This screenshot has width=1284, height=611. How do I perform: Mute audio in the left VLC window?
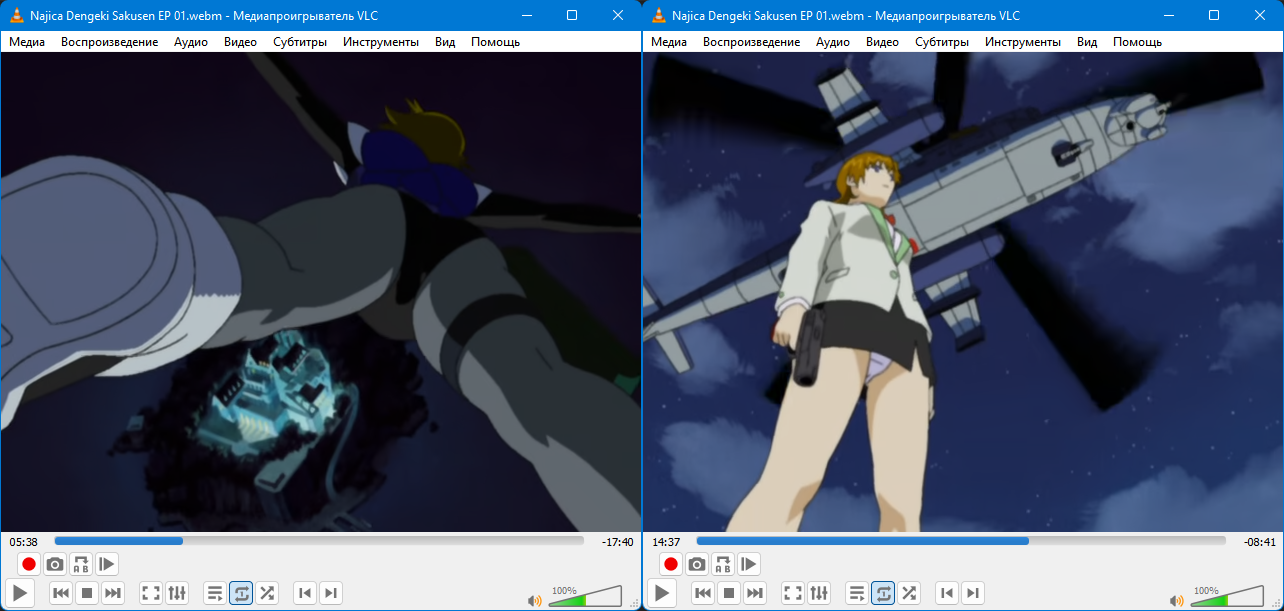535,600
